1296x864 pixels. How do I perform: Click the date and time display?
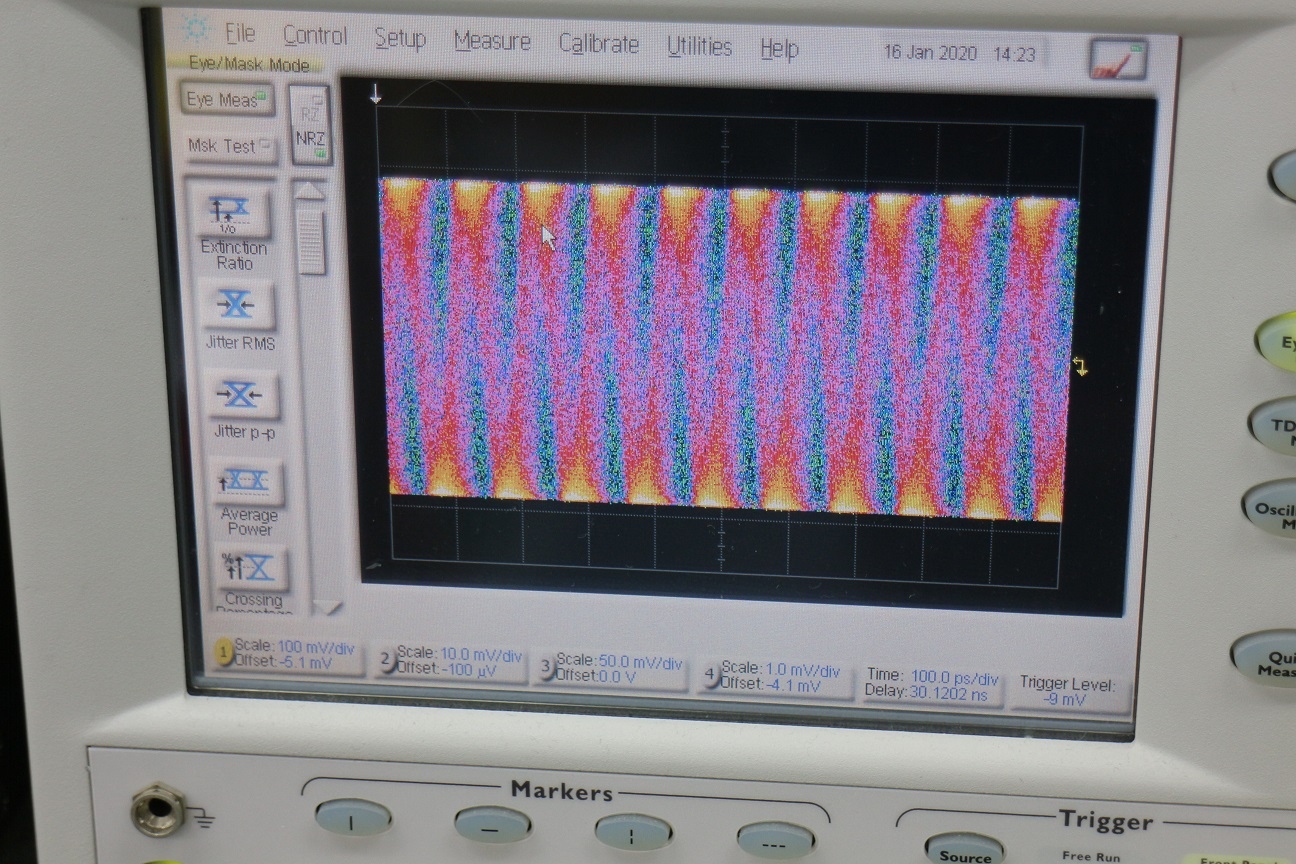(x=959, y=53)
